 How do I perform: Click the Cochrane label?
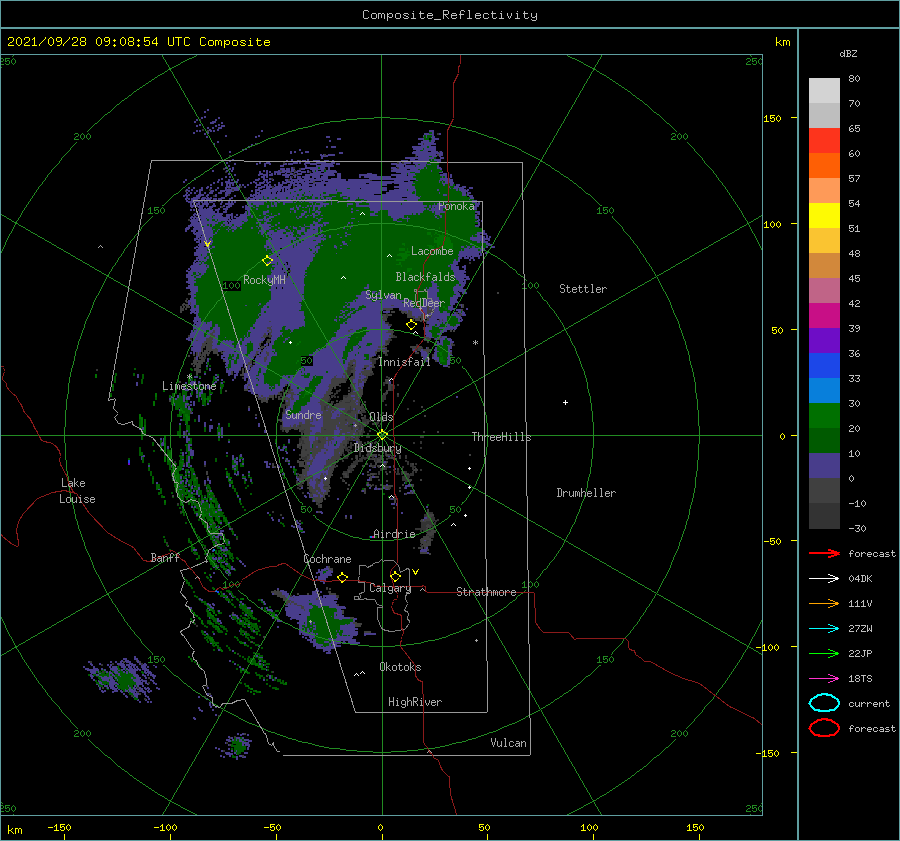point(327,559)
